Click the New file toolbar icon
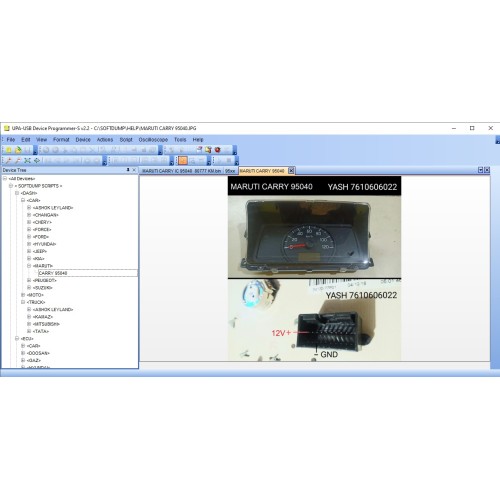 9,150
